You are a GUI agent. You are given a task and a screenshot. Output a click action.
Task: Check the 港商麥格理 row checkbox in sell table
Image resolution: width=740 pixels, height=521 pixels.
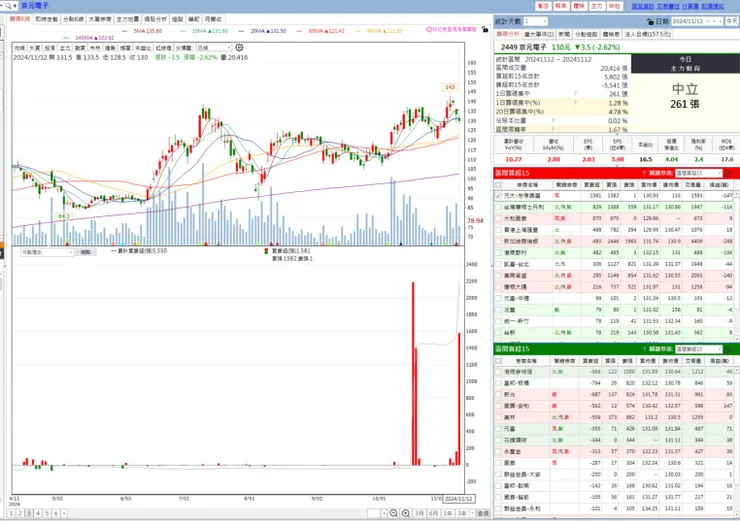[498, 371]
